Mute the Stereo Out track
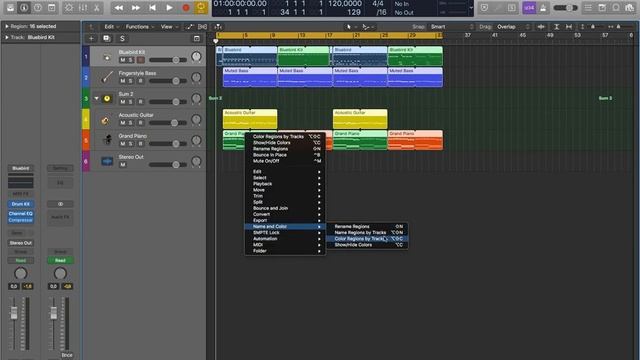The width and height of the screenshot is (640, 360). click(122, 165)
